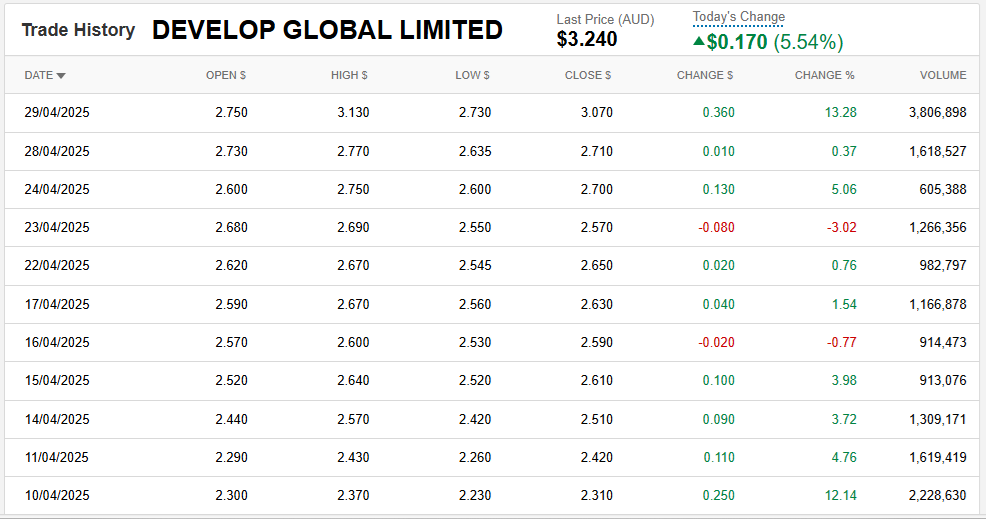Click the 13.28 change percent value
The height and width of the screenshot is (519, 986).
click(x=840, y=113)
